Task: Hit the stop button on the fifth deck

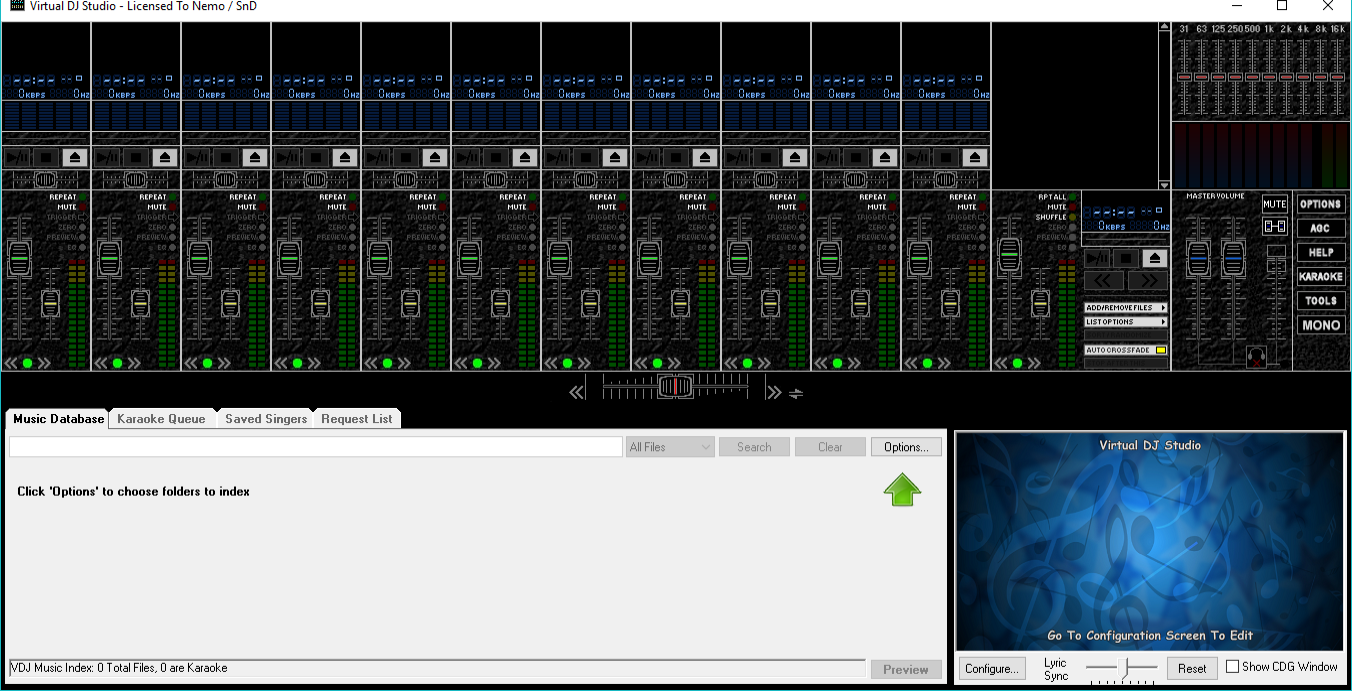Action: [x=405, y=157]
